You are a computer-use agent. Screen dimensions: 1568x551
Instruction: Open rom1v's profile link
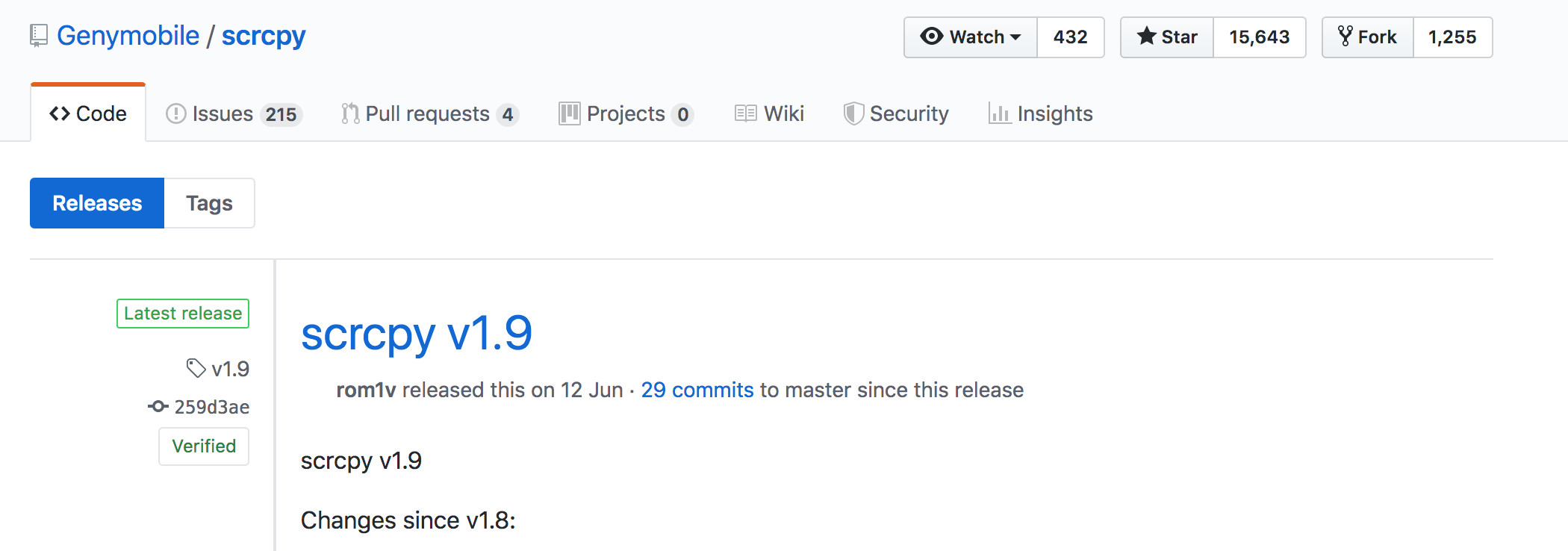click(366, 390)
